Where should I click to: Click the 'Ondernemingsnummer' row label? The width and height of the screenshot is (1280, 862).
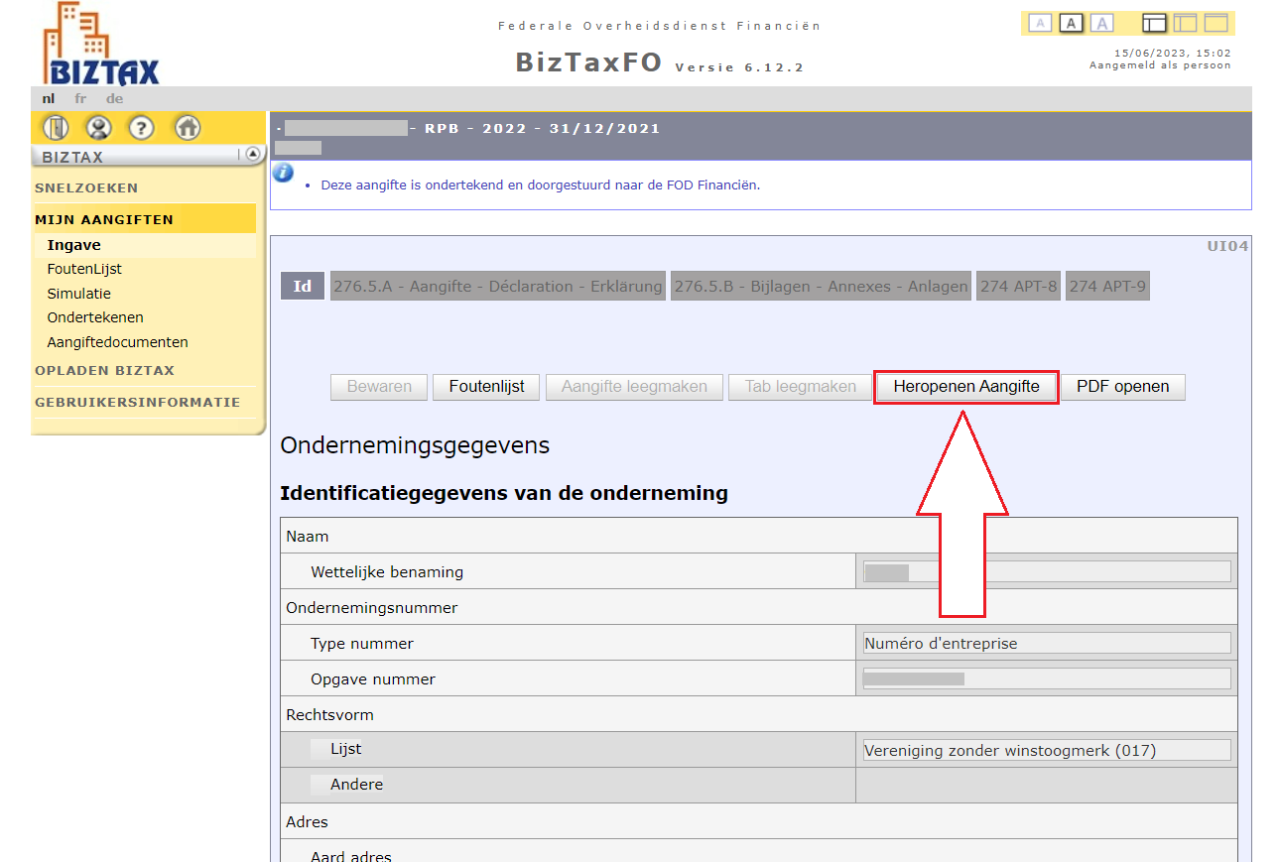372,607
